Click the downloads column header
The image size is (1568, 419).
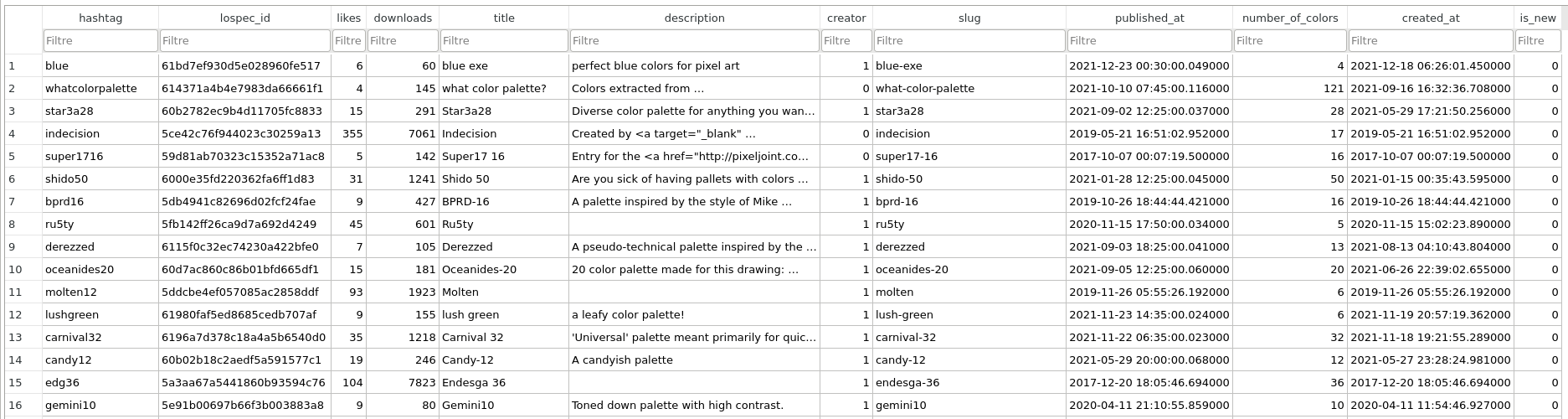(x=403, y=18)
